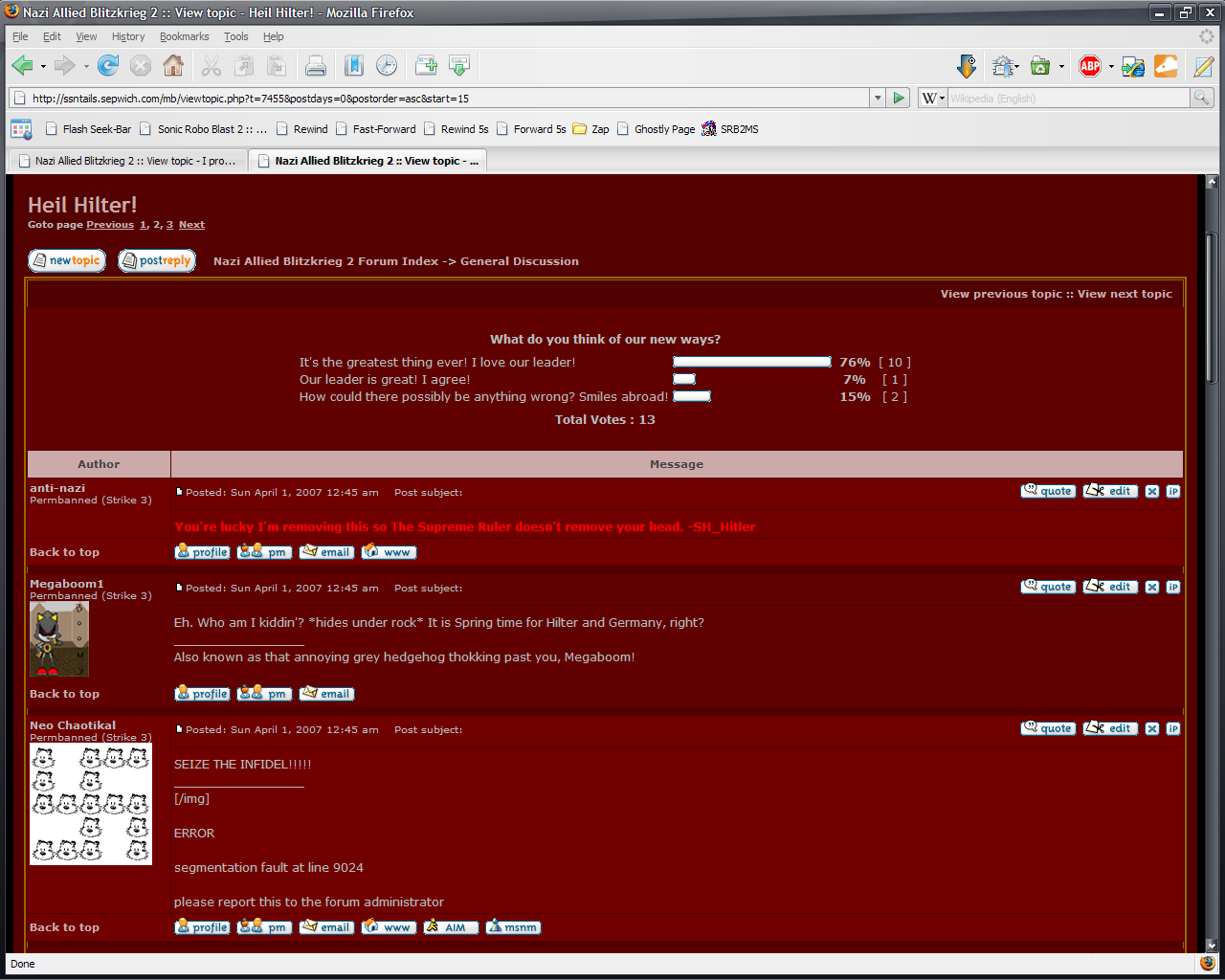Screen dimensions: 1225x980
Task: Click the Adblock Plus ABP icon
Action: [x=1089, y=66]
